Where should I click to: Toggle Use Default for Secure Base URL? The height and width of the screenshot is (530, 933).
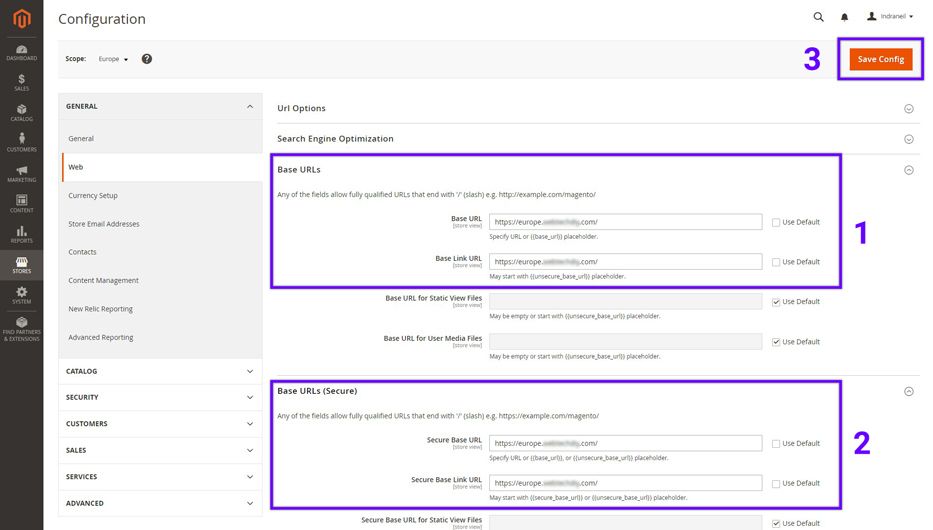(776, 444)
